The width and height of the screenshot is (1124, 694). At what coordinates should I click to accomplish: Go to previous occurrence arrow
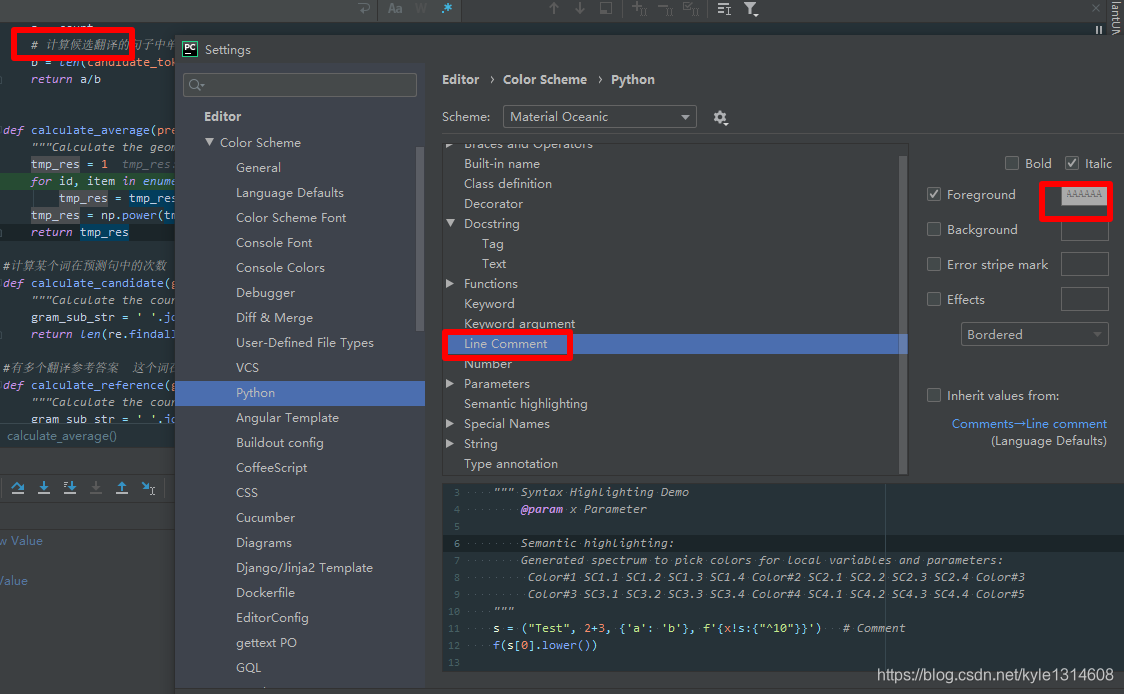(x=553, y=9)
